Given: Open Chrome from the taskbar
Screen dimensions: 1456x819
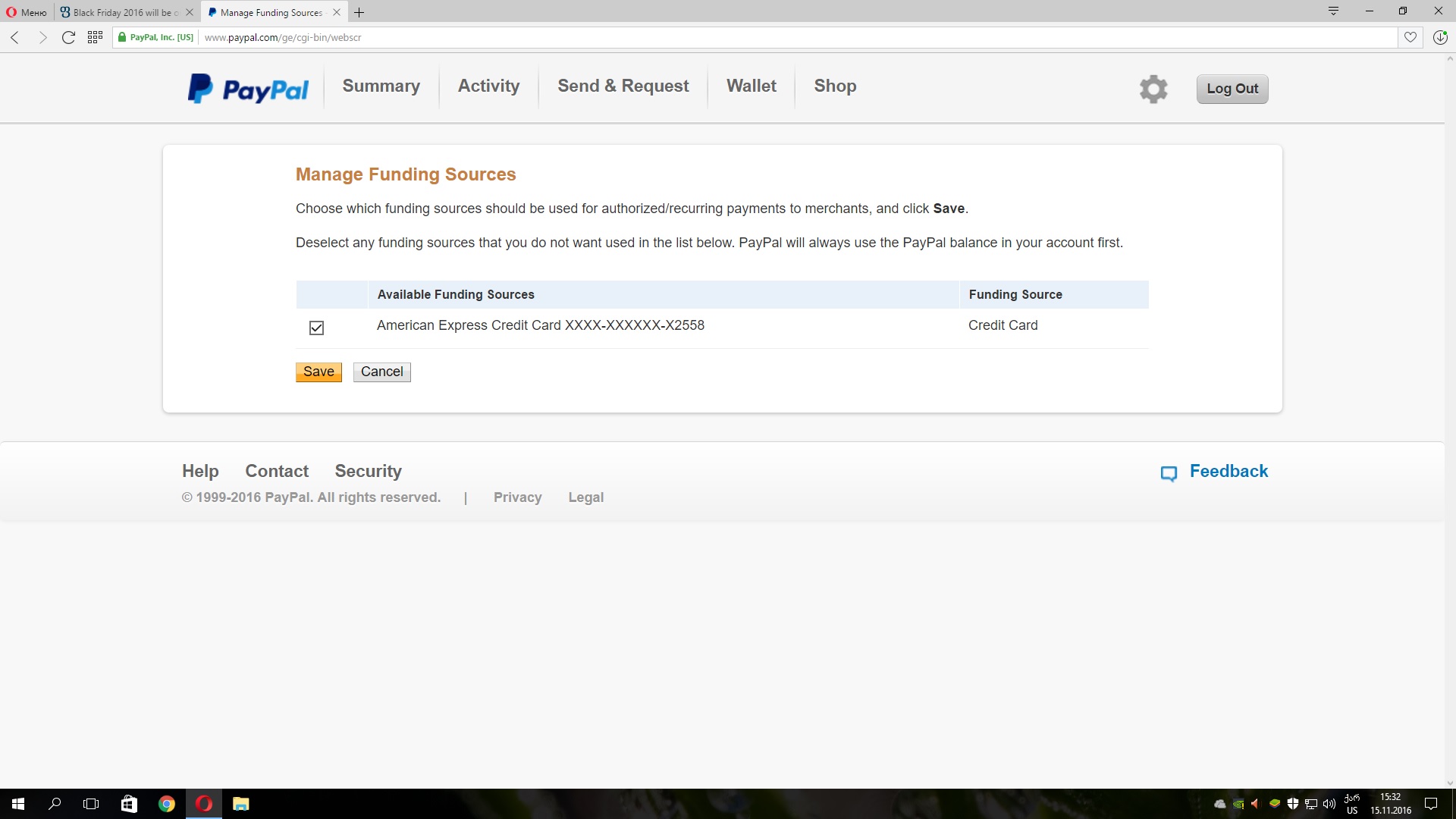Looking at the screenshot, I should pos(167,804).
